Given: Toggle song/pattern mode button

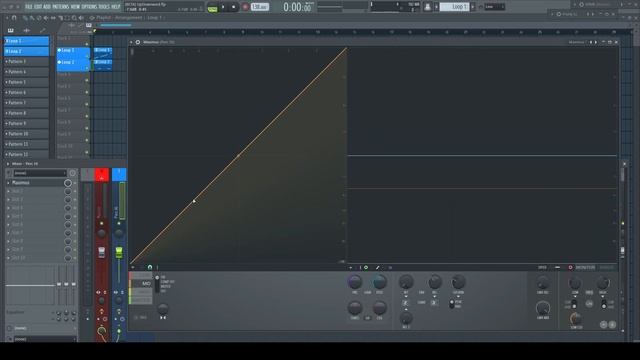Looking at the screenshot, I should coord(212,7).
